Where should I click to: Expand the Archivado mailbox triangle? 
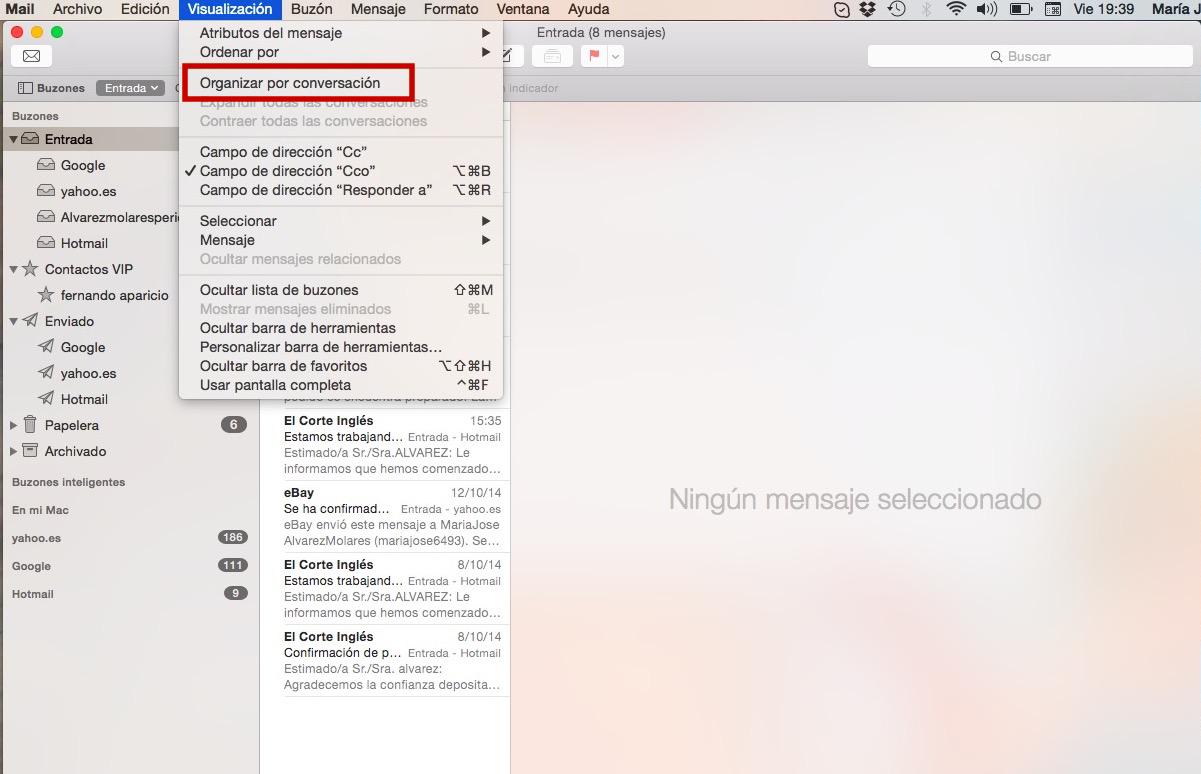click(14, 451)
